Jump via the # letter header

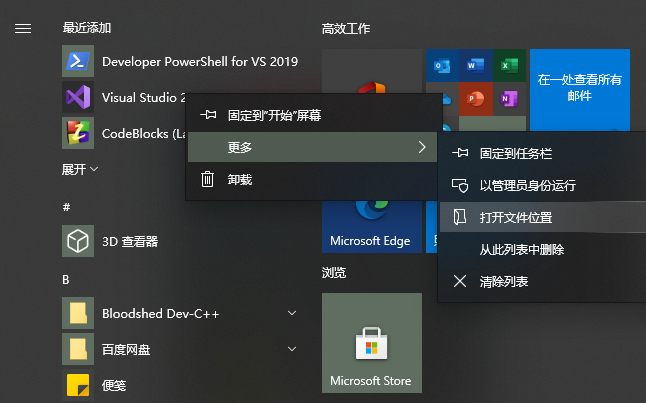(66, 207)
